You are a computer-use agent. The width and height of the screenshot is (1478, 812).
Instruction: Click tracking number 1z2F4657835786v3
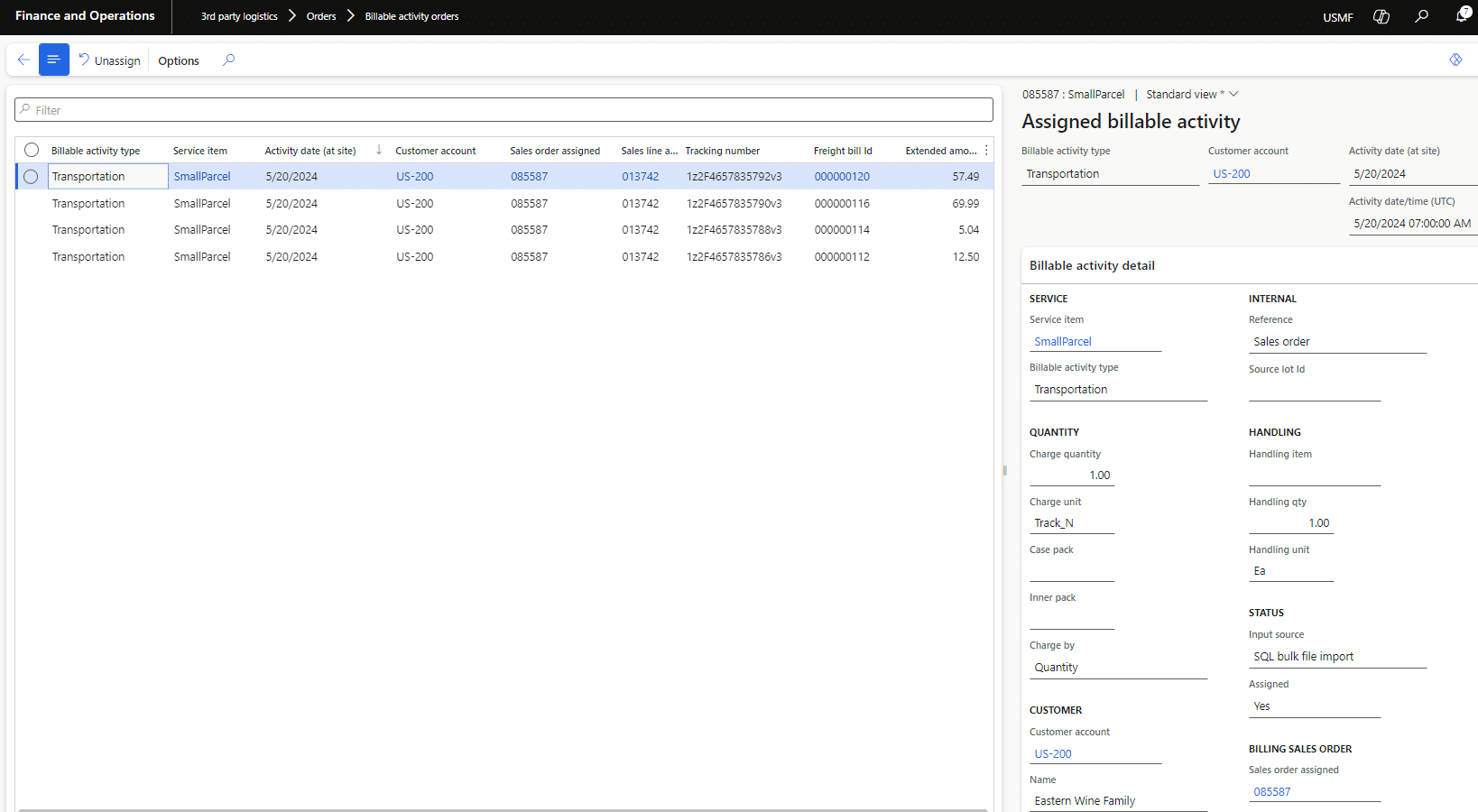tap(734, 257)
